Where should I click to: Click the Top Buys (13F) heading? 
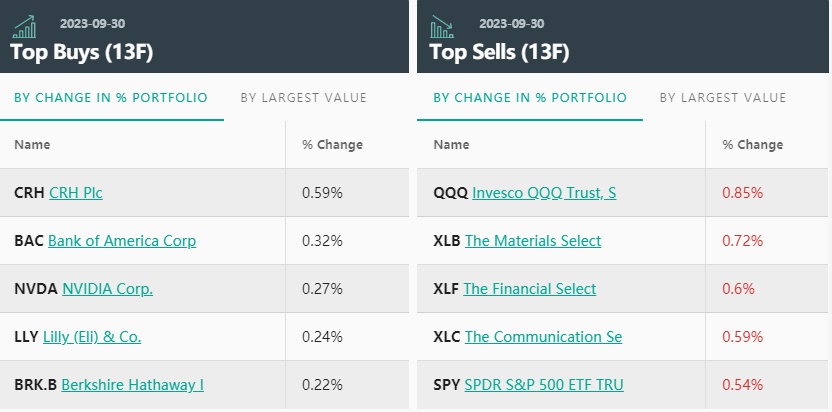coord(81,52)
